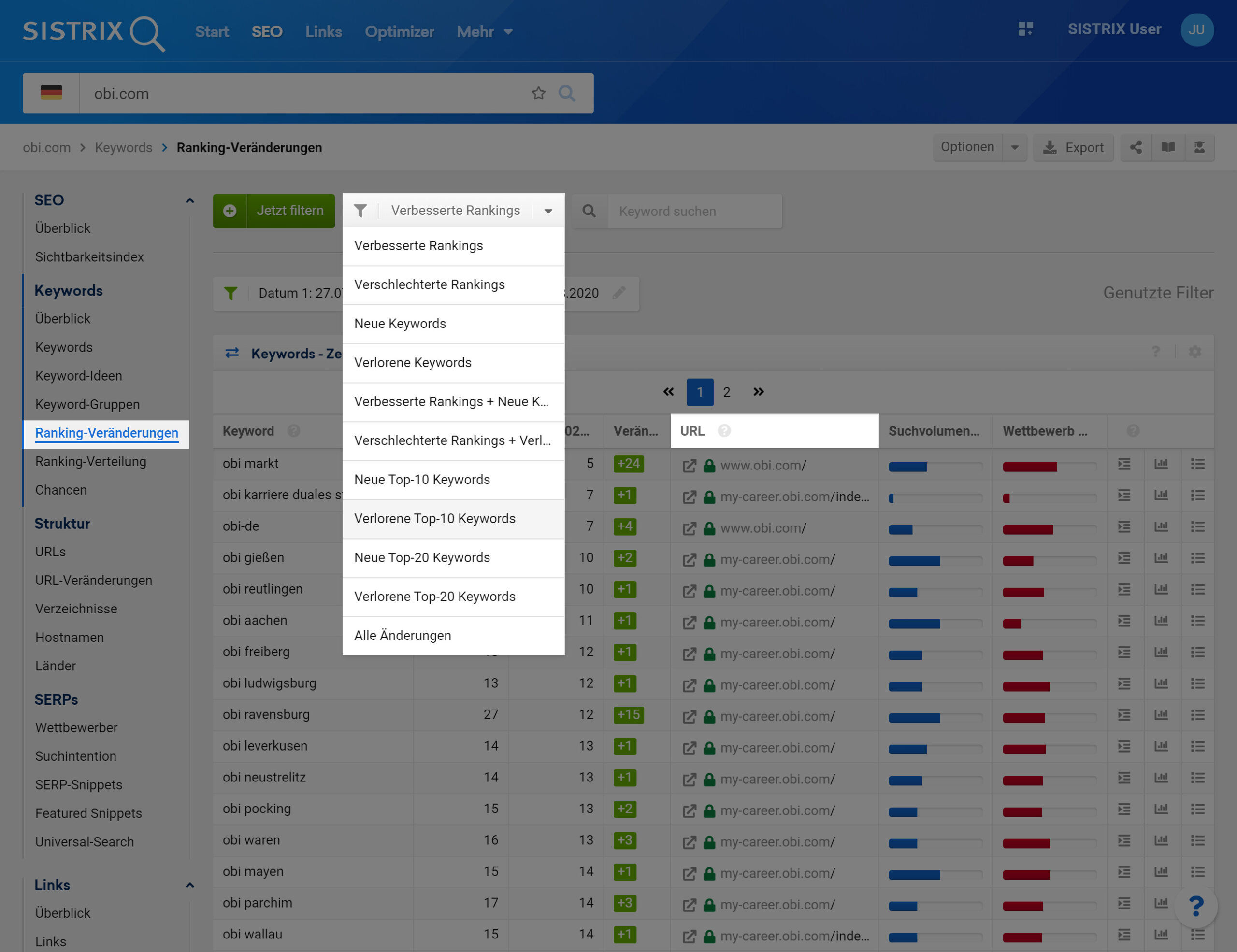This screenshot has width=1237, height=952.
Task: Open the Optionen dropdown arrow
Action: pos(1014,148)
